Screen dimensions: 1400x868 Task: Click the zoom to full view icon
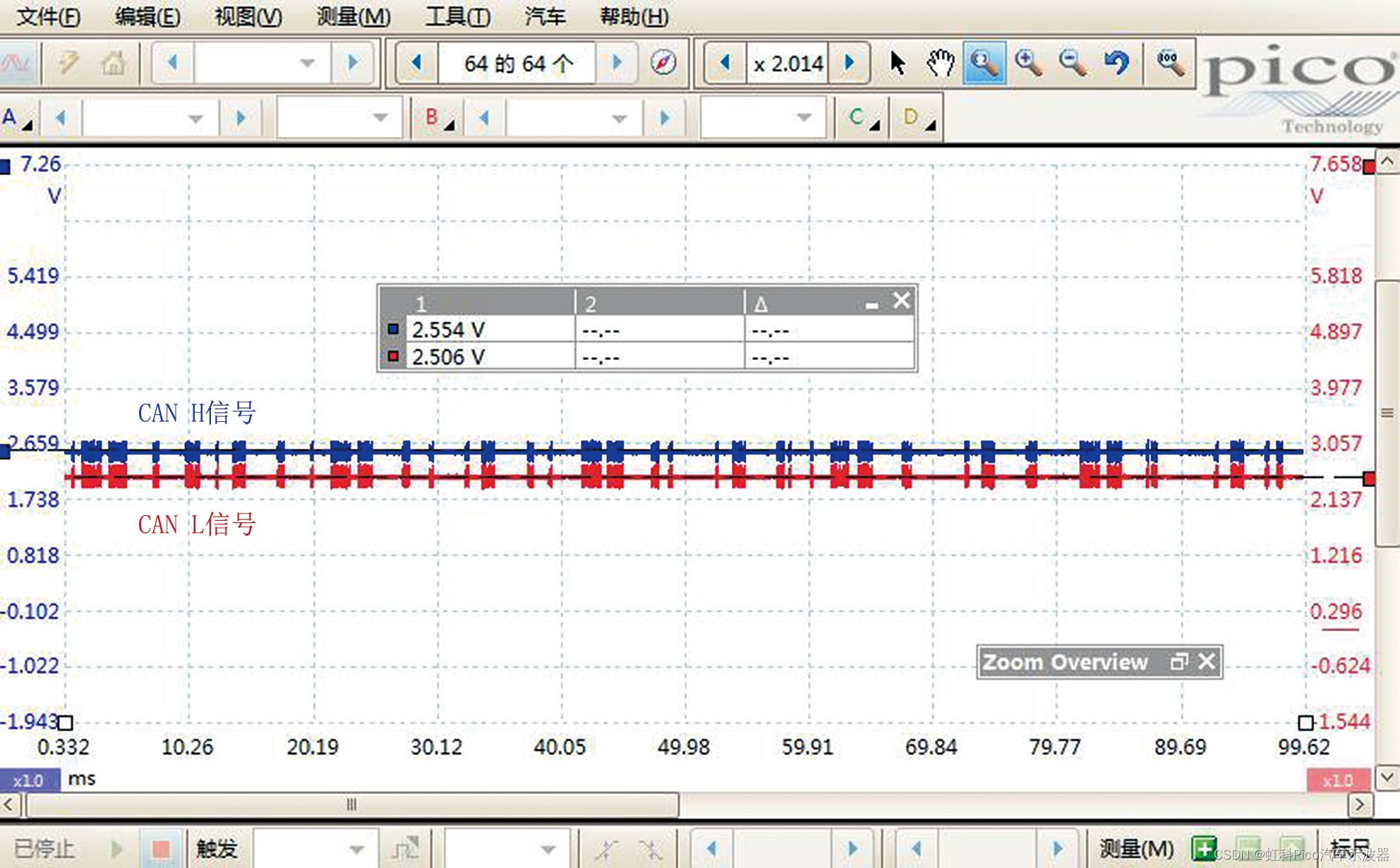point(1170,63)
